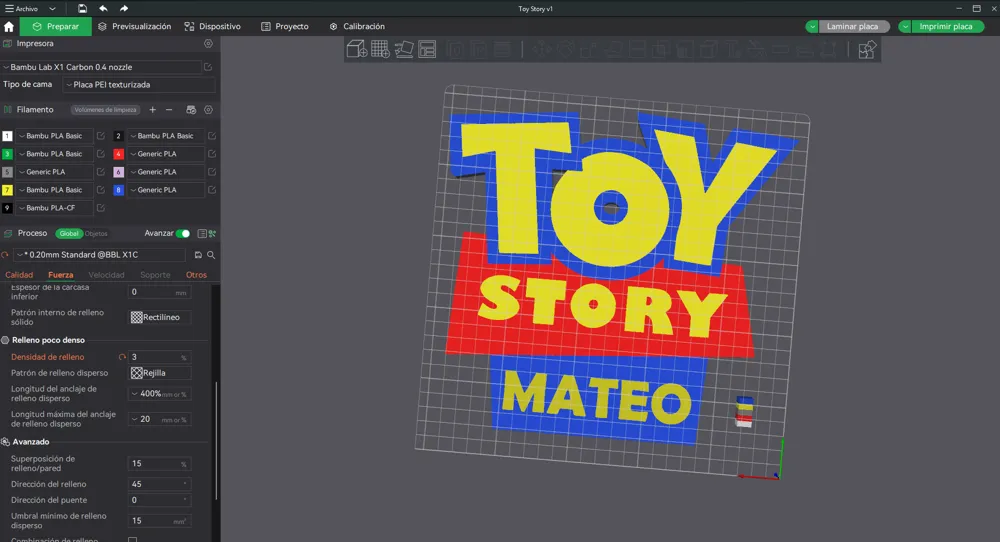Open the filament 5 Generic PLA dropdown
The width and height of the screenshot is (1000, 542).
click(x=55, y=172)
